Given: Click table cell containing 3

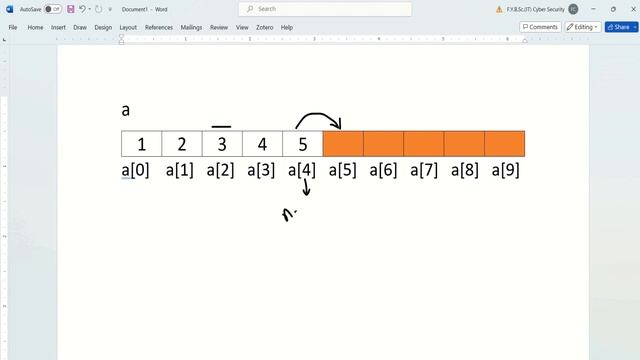Looking at the screenshot, I should 222,144.
